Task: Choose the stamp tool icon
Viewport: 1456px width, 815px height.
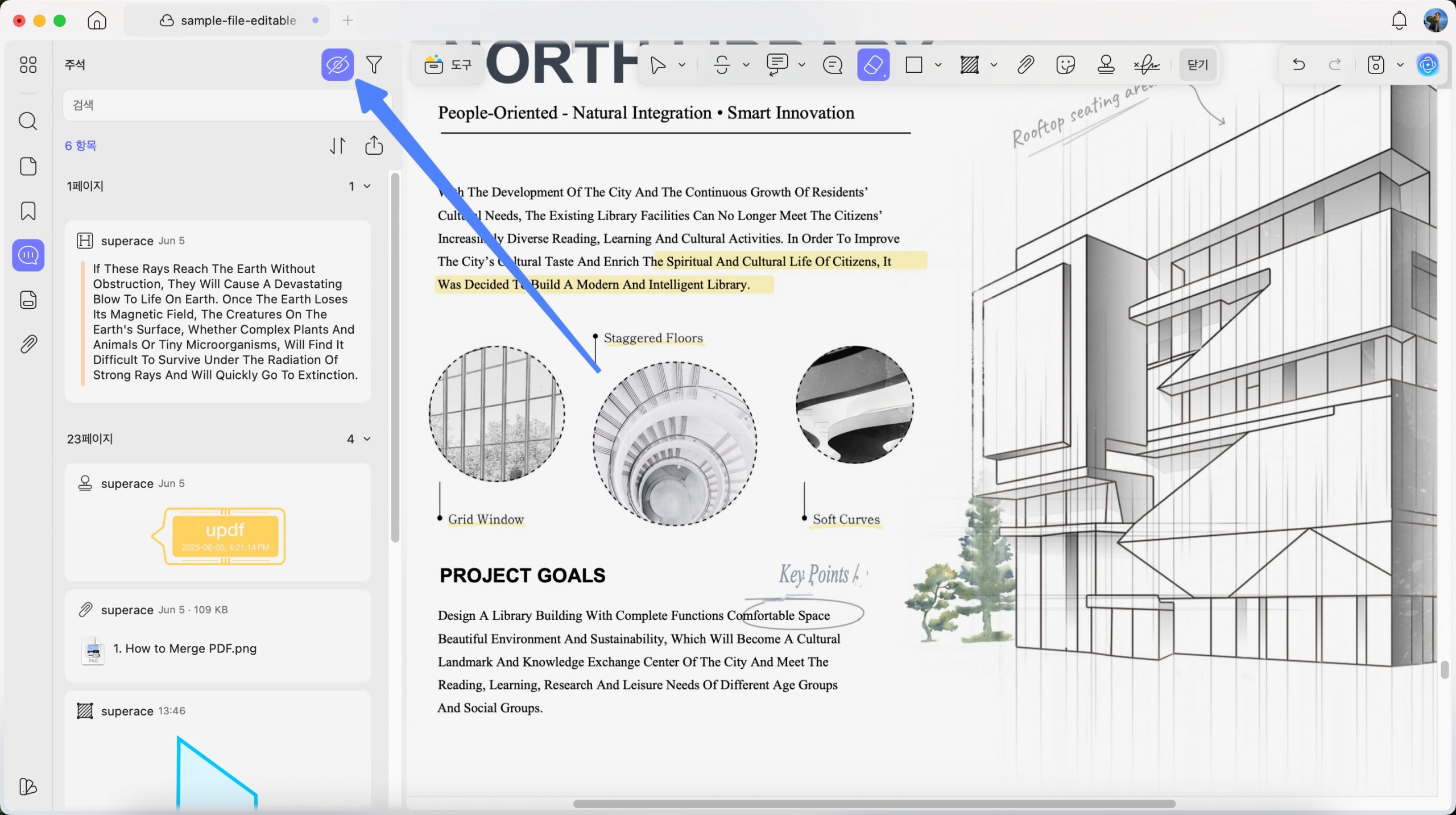Action: [1106, 64]
